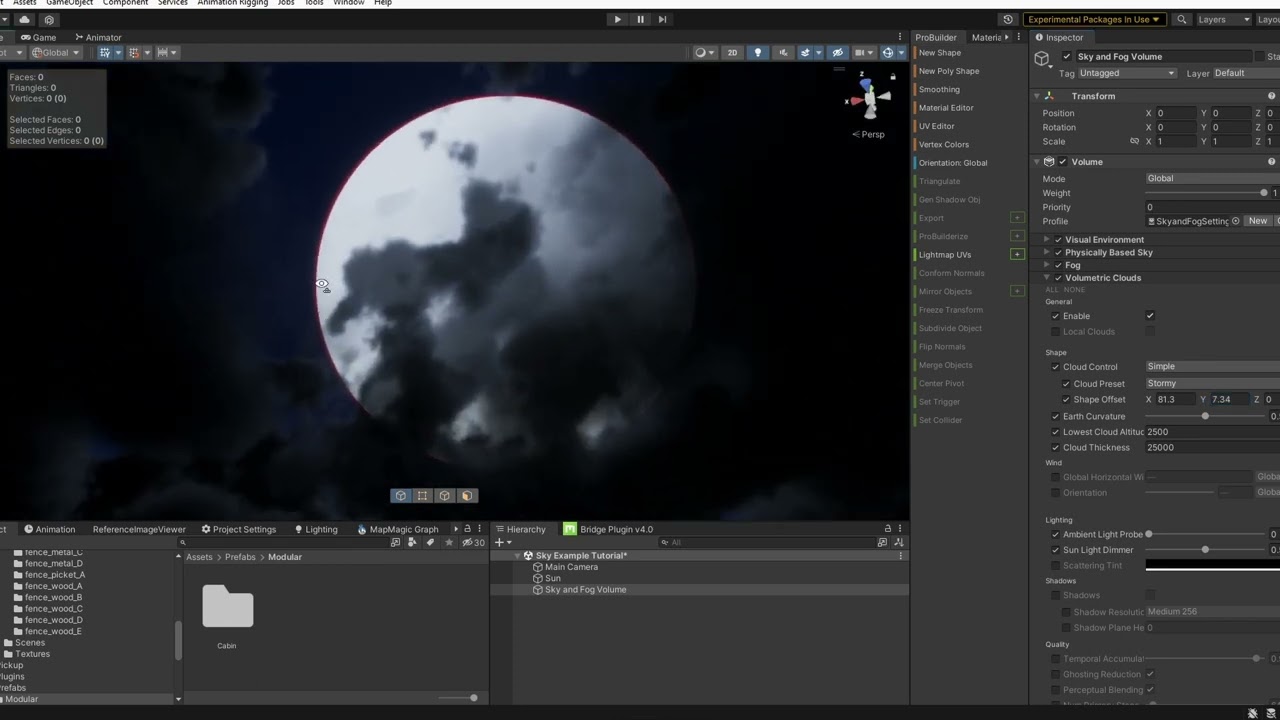Open the cloud services icon
Screen dimensions: 1280x720
pyautogui.click(x=24, y=19)
